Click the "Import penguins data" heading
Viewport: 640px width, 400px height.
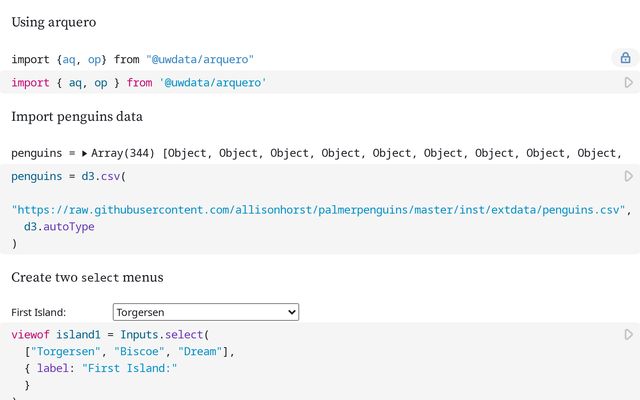77,116
